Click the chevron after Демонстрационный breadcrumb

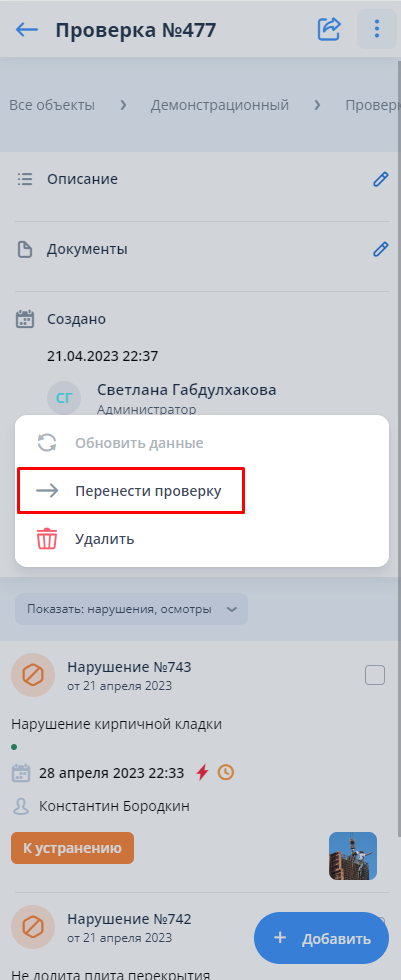(317, 105)
